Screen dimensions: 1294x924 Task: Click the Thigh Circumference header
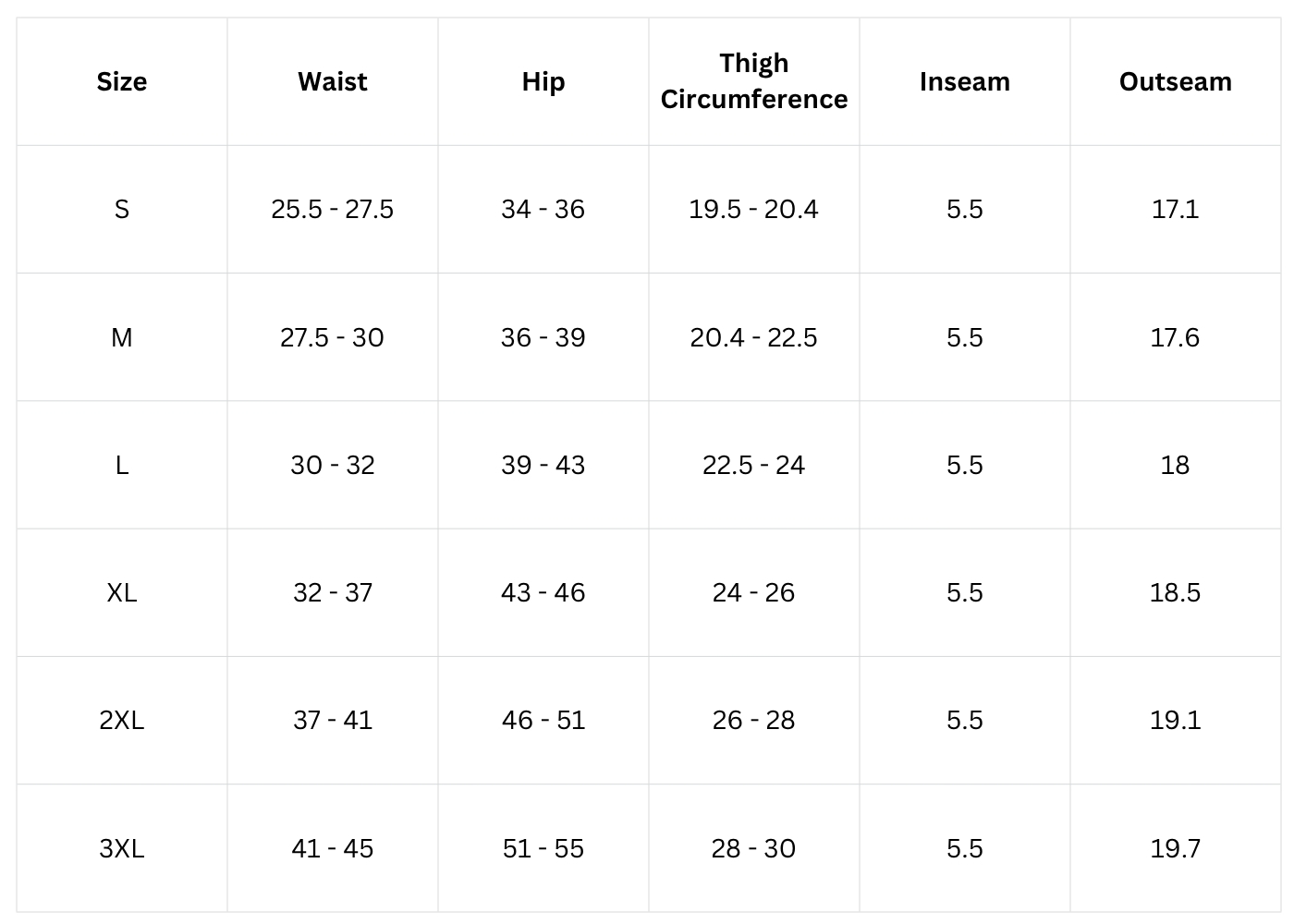tap(754, 80)
